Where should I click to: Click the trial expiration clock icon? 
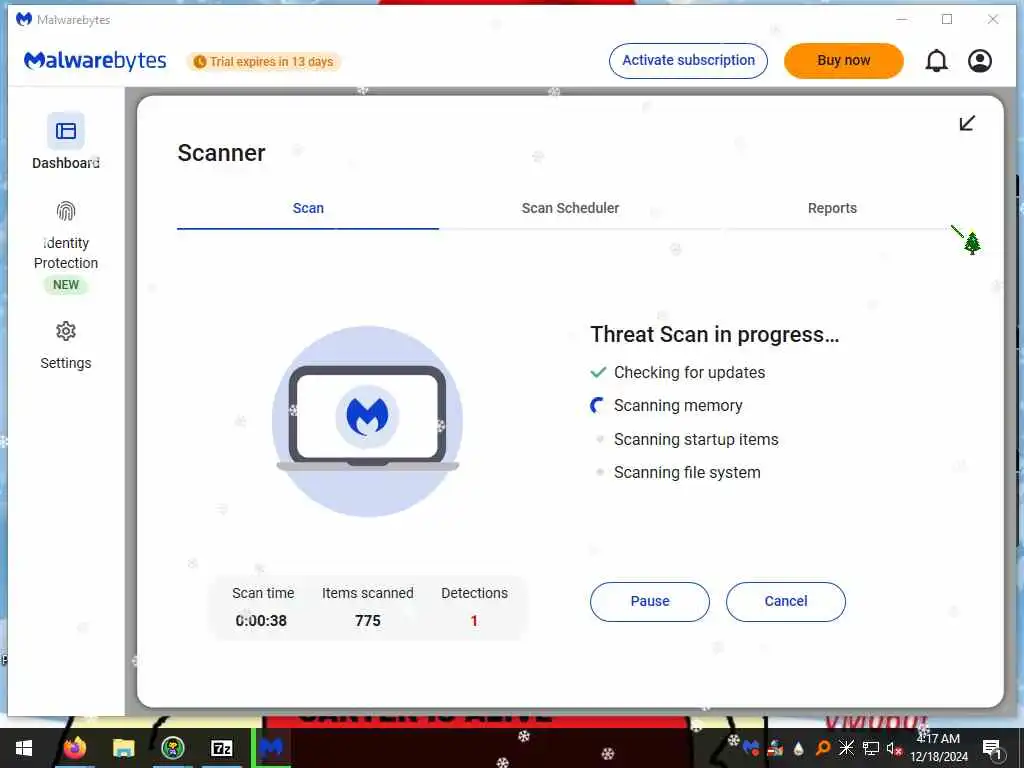coord(200,62)
